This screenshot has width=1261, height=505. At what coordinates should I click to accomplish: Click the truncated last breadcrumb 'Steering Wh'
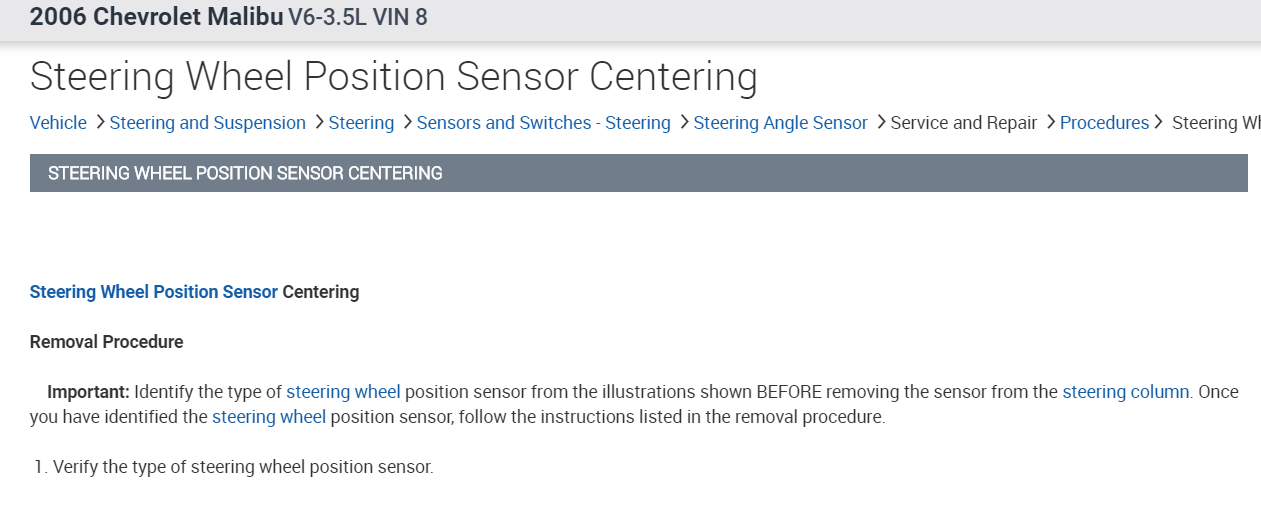(1215, 123)
